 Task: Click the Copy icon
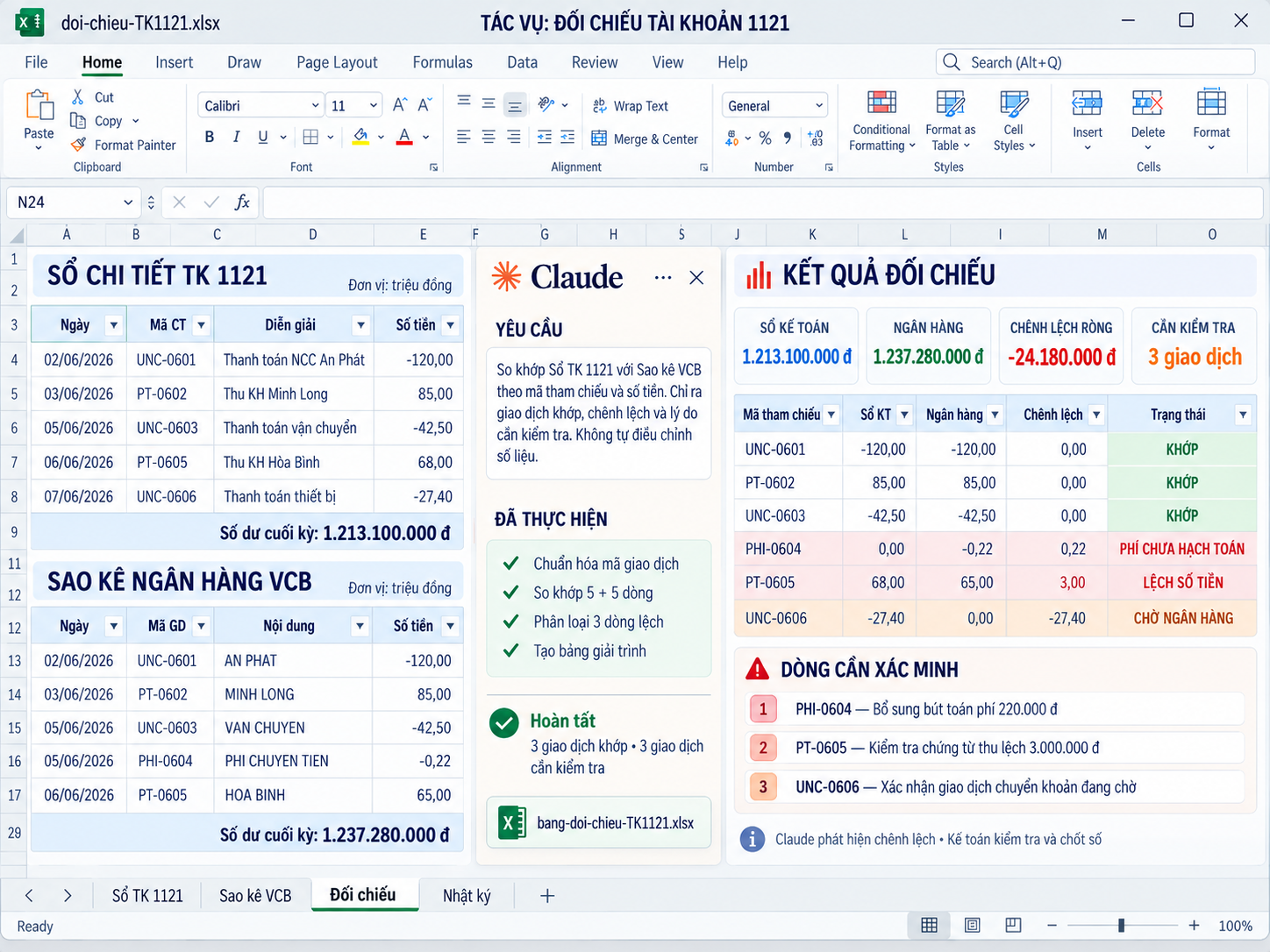click(x=78, y=121)
